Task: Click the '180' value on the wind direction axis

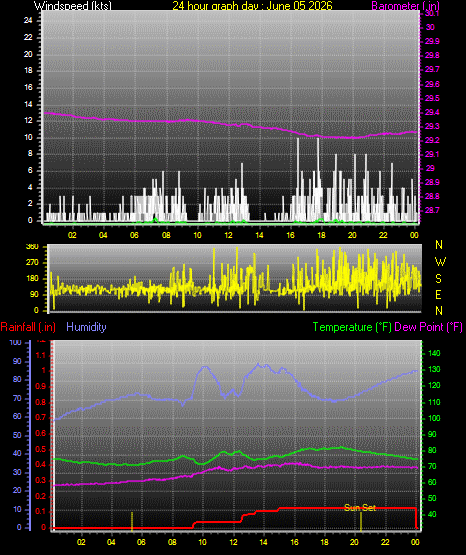Action: (32, 279)
